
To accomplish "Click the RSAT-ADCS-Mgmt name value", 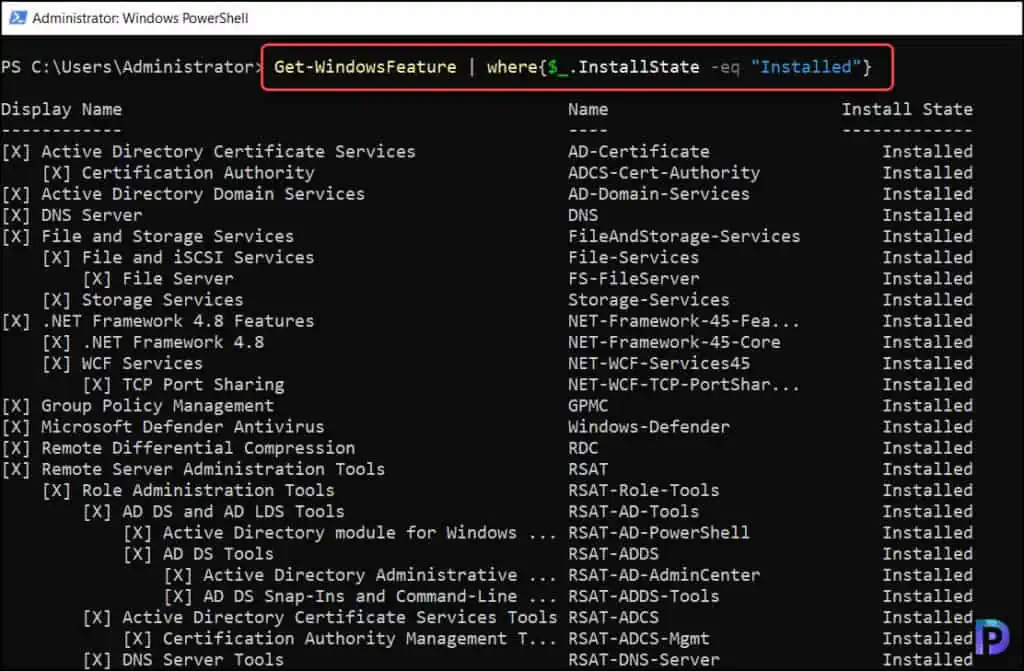I will click(639, 639).
